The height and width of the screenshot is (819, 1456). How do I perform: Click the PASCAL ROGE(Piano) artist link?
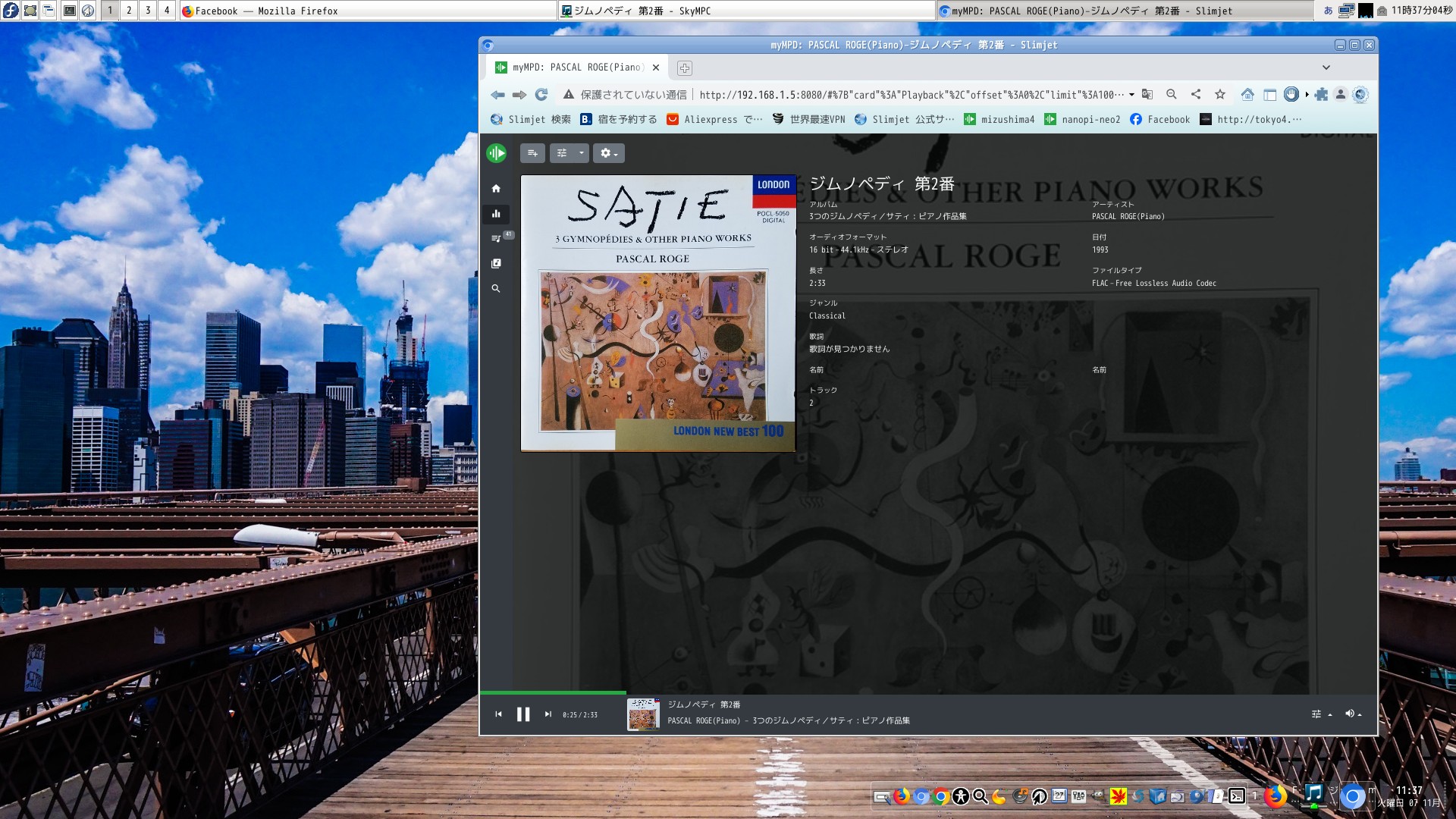coord(1128,217)
